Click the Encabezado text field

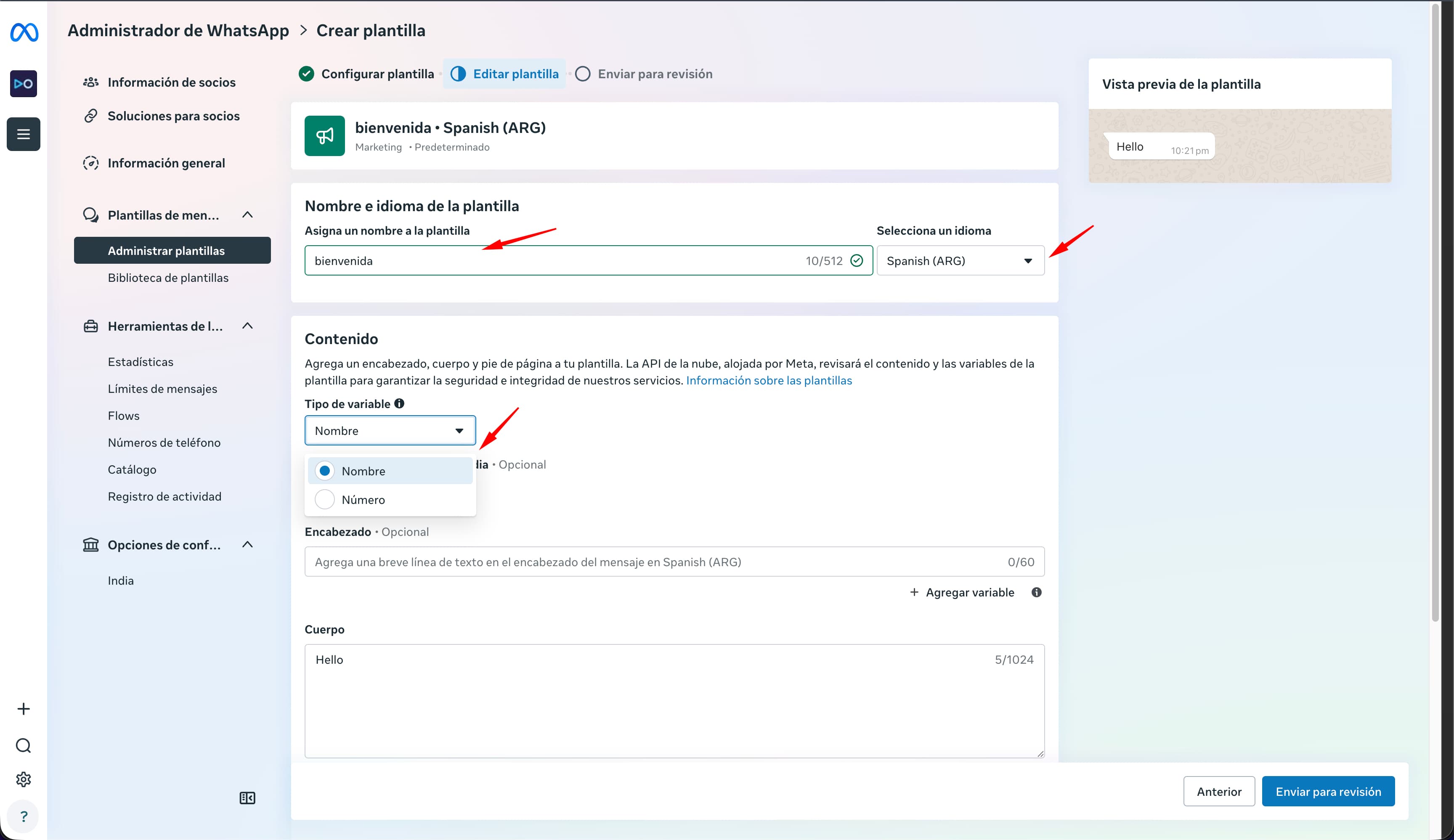(x=674, y=562)
